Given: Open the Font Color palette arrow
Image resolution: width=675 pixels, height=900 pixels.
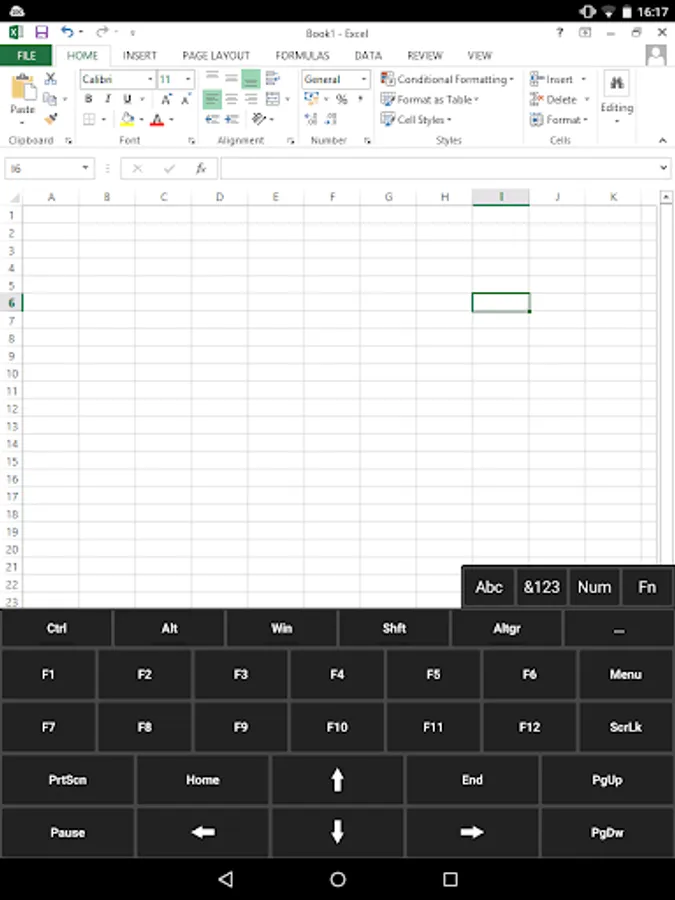Looking at the screenshot, I should (171, 119).
